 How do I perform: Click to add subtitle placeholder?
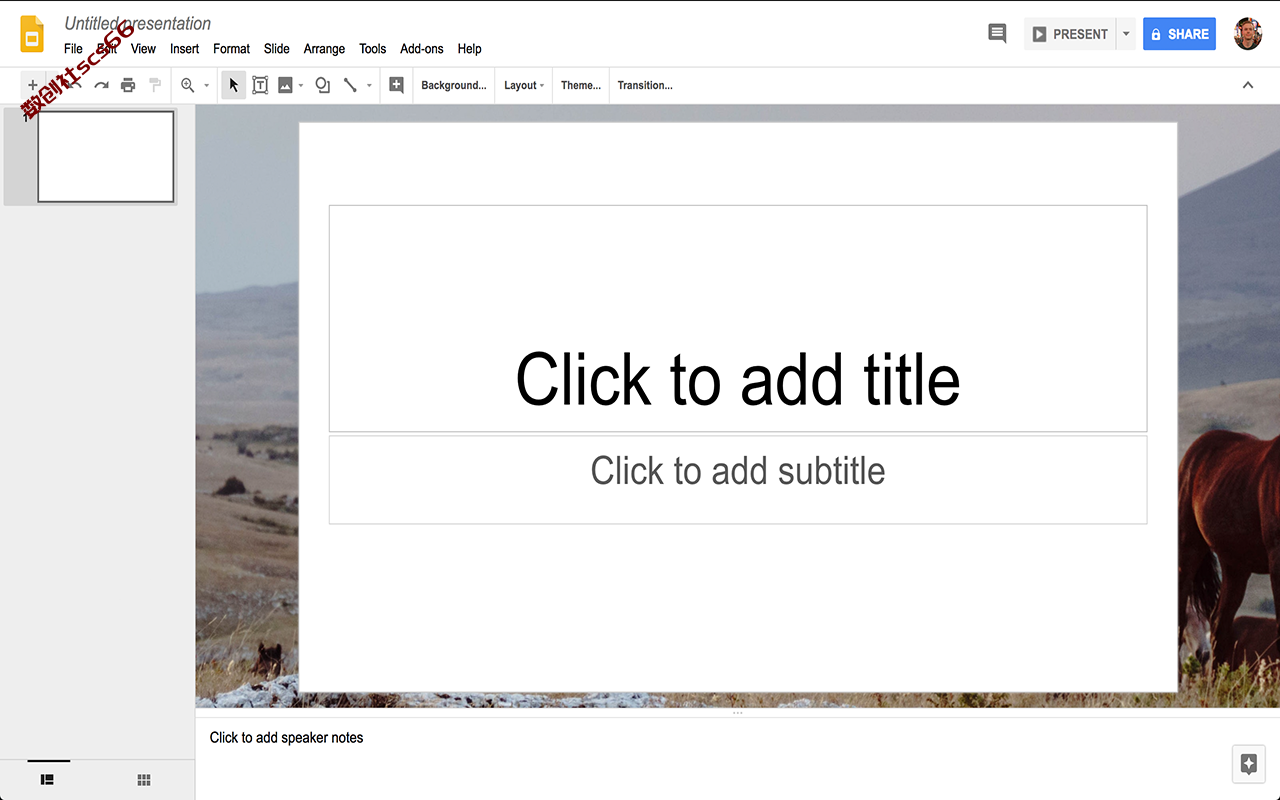click(x=738, y=479)
